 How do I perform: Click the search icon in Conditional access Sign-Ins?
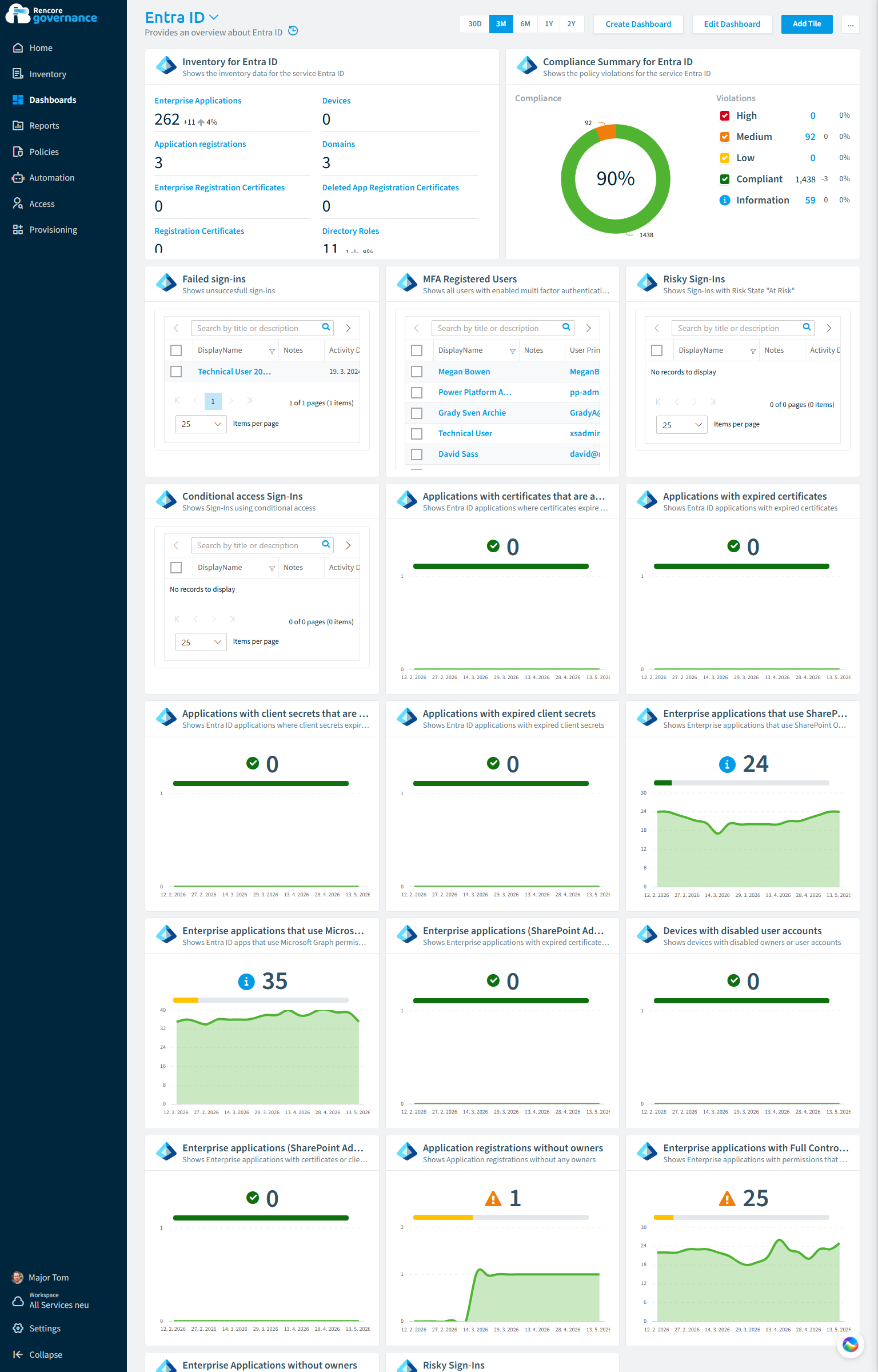click(x=326, y=545)
